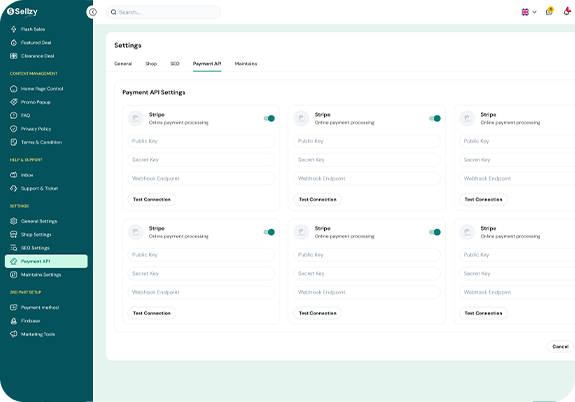The height and width of the screenshot is (402, 575).
Task: Toggle the second bottom-row Stripe switch
Action: click(435, 232)
